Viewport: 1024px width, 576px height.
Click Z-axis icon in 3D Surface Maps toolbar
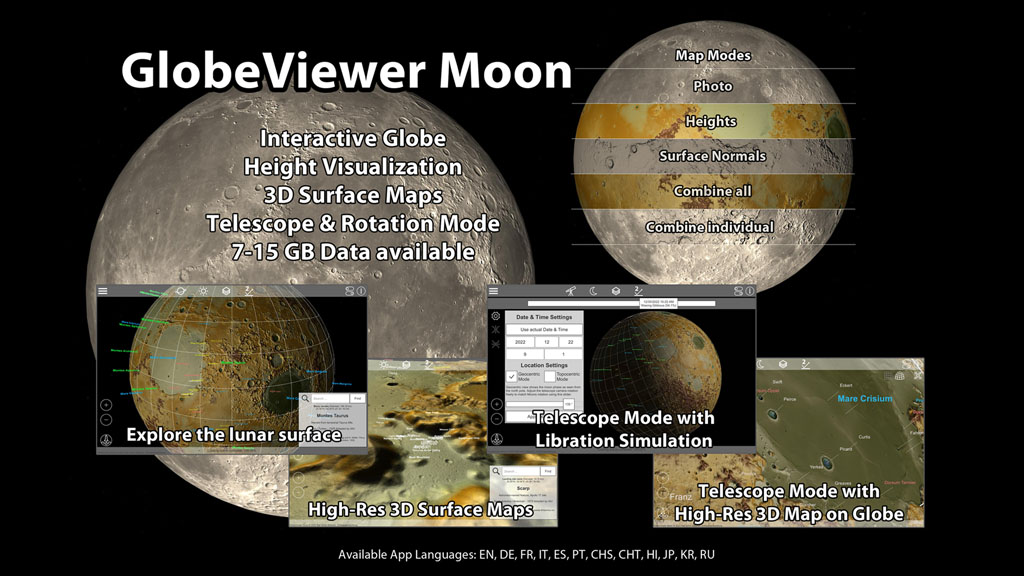click(x=429, y=364)
